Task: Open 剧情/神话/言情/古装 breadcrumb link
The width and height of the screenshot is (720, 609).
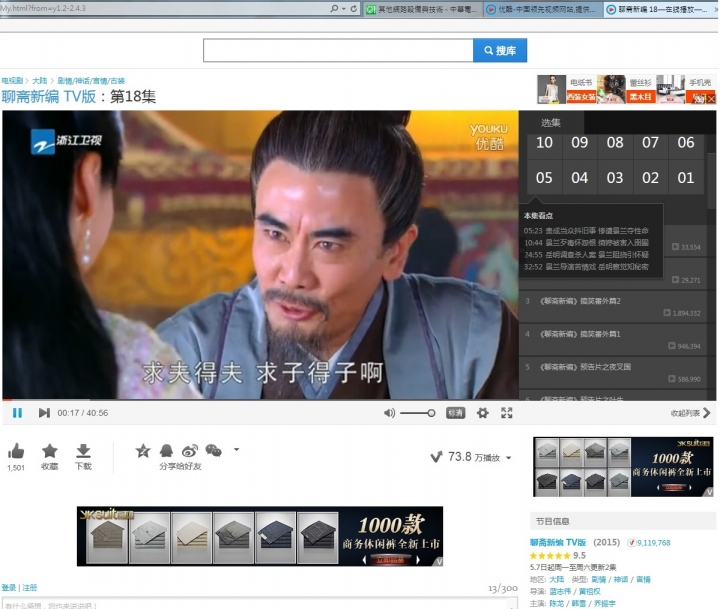Action: tap(91, 81)
